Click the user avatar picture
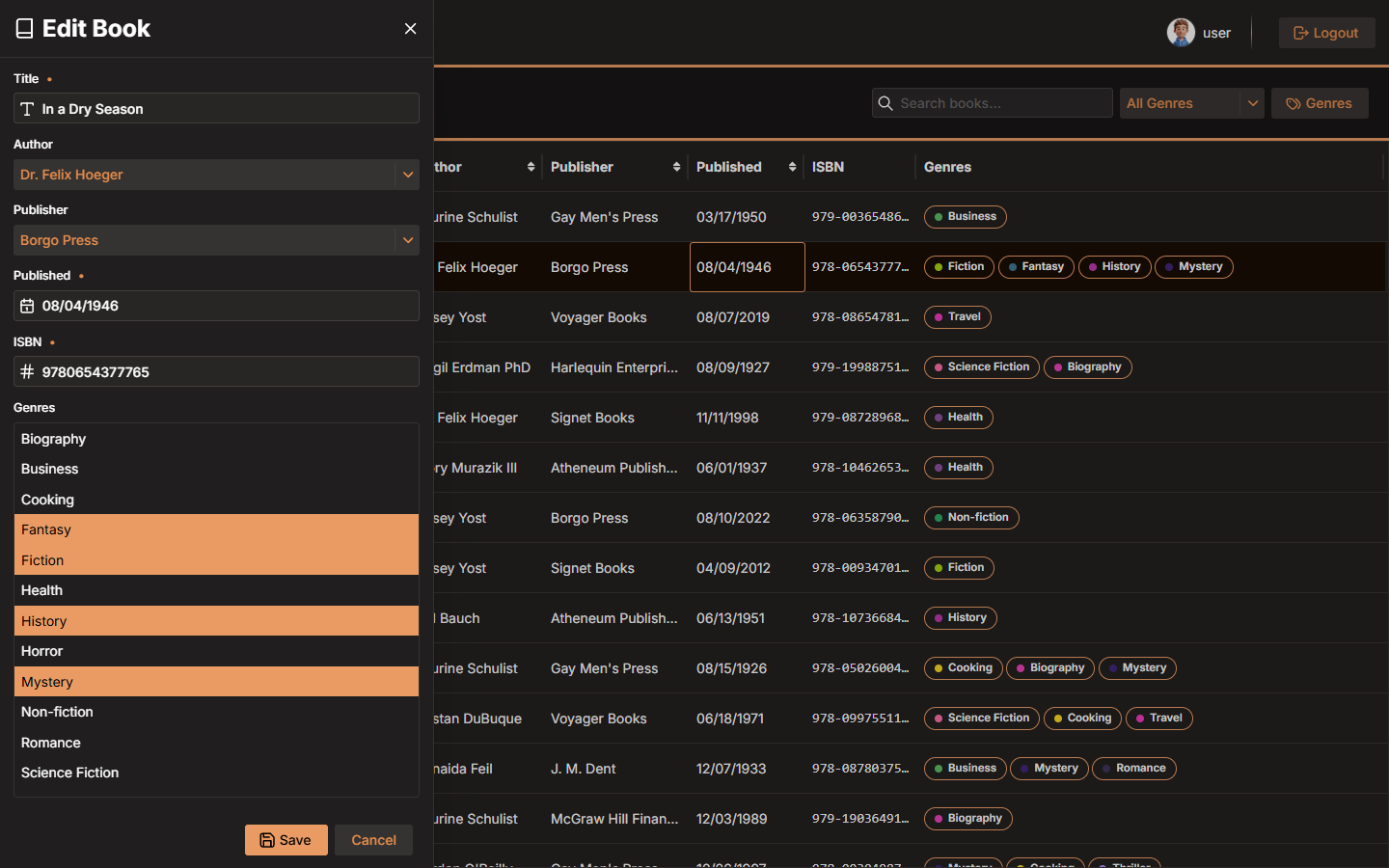The height and width of the screenshot is (868, 1389). click(x=1181, y=33)
